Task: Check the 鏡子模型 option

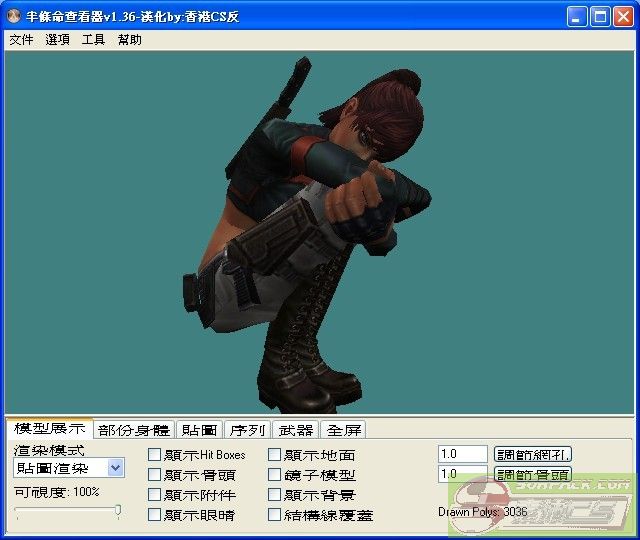Action: pos(274,475)
